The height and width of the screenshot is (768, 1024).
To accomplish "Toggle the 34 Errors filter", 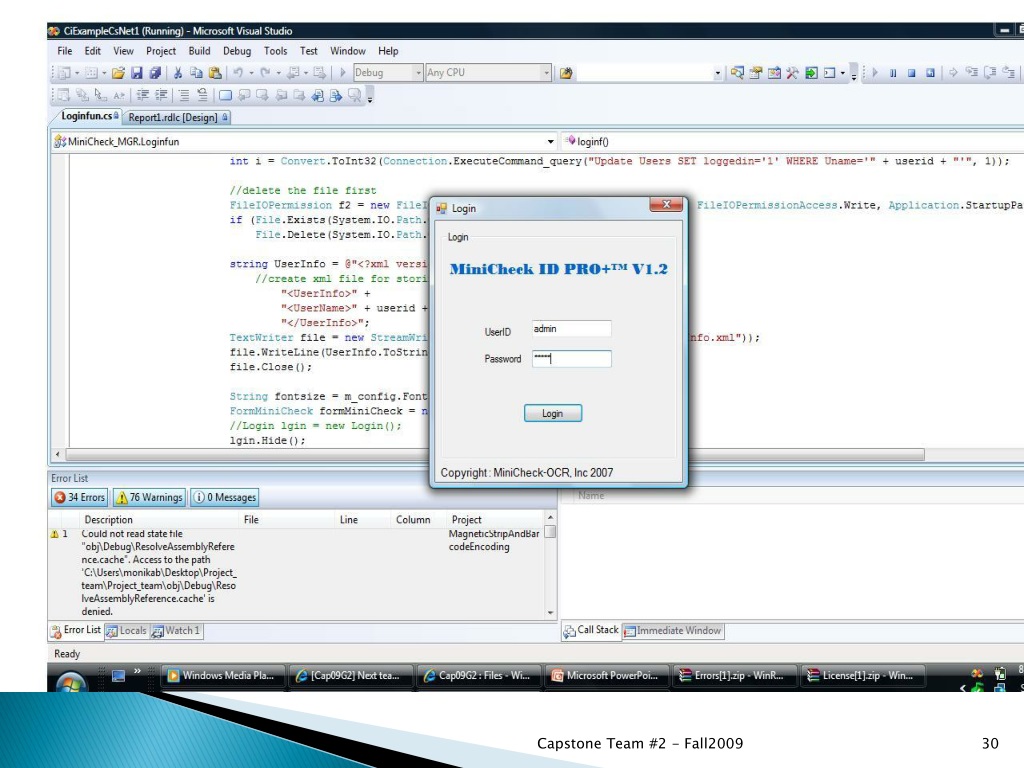I will point(80,498).
